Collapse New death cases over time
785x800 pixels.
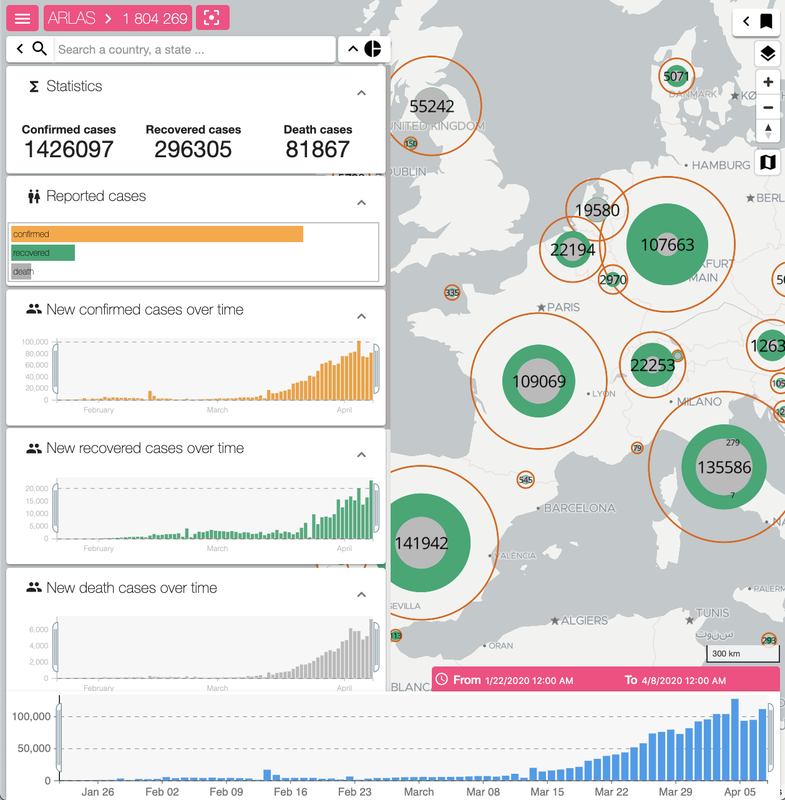coord(362,594)
